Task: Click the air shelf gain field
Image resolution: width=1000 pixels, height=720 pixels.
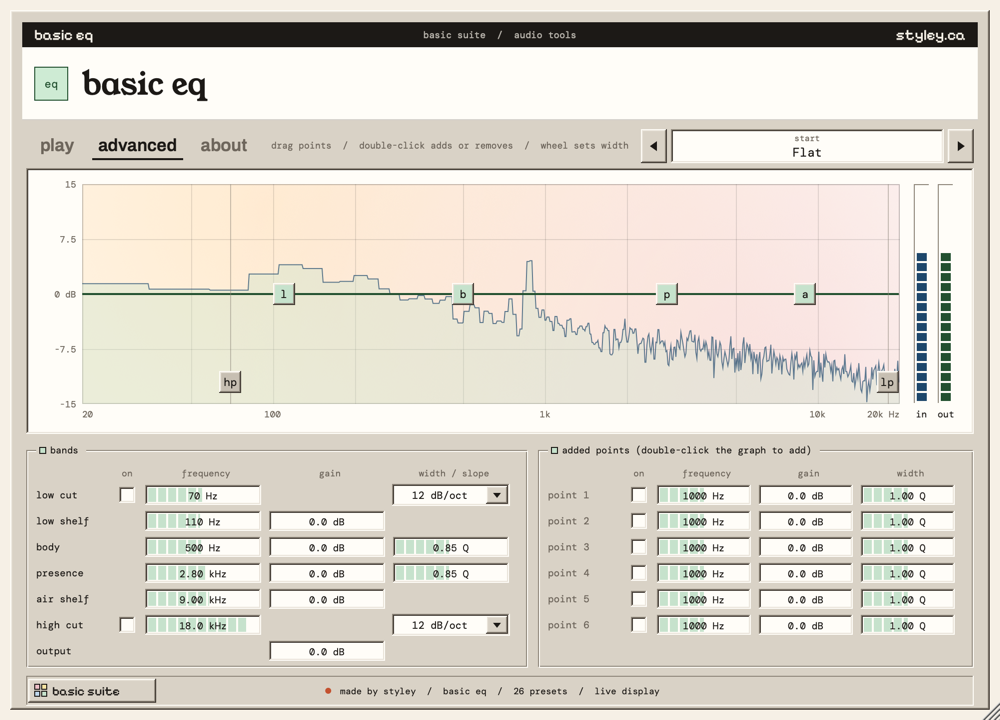Action: coord(327,599)
